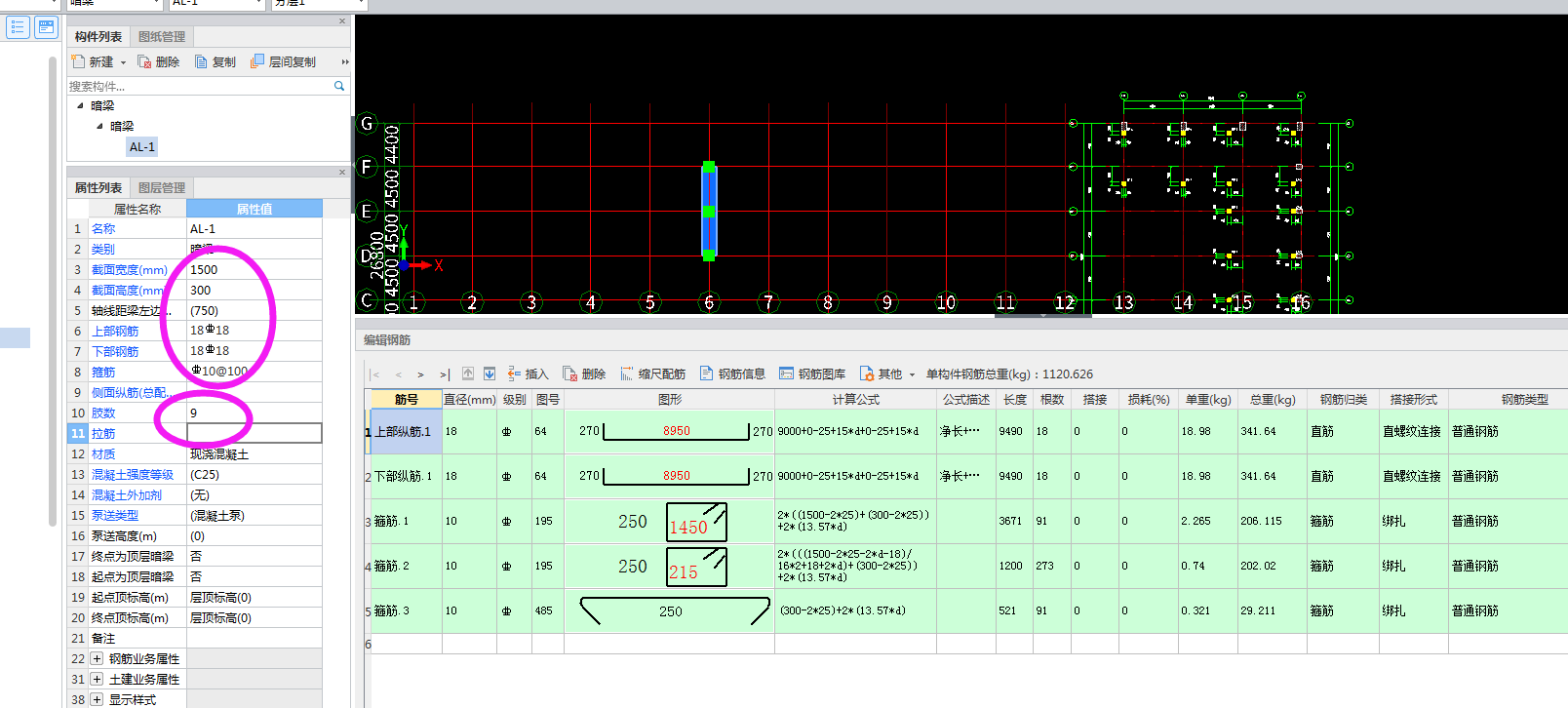Click the 上部钢筋 property link

[115, 332]
